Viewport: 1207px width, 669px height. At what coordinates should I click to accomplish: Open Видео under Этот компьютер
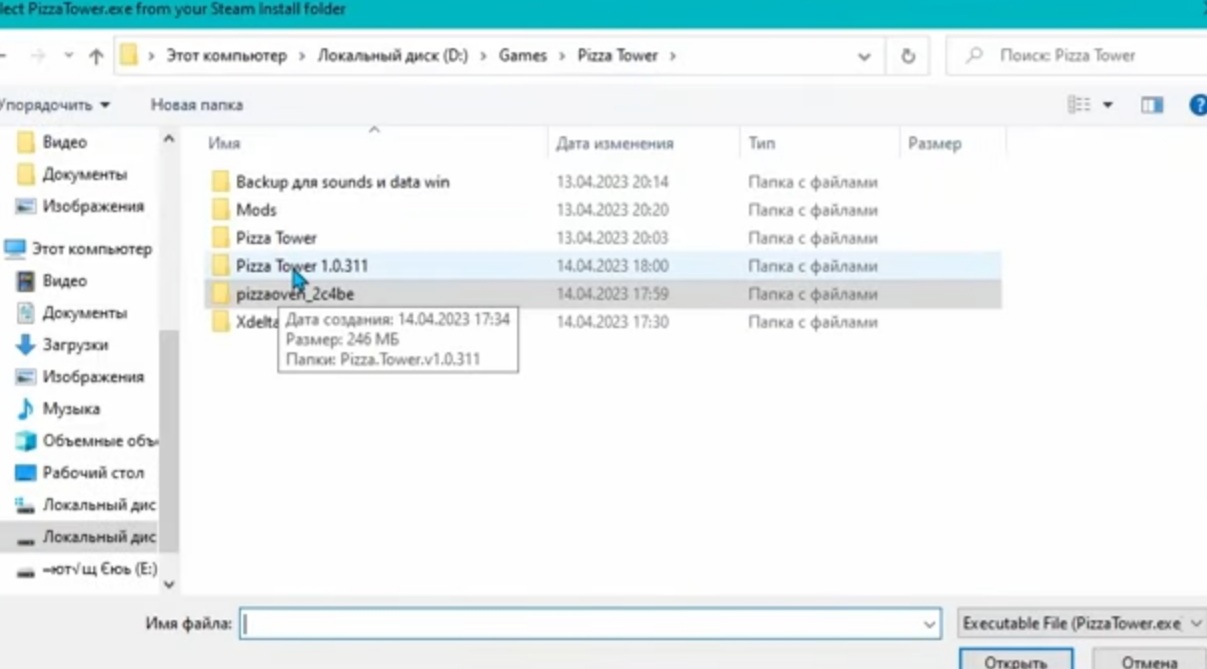coord(64,281)
